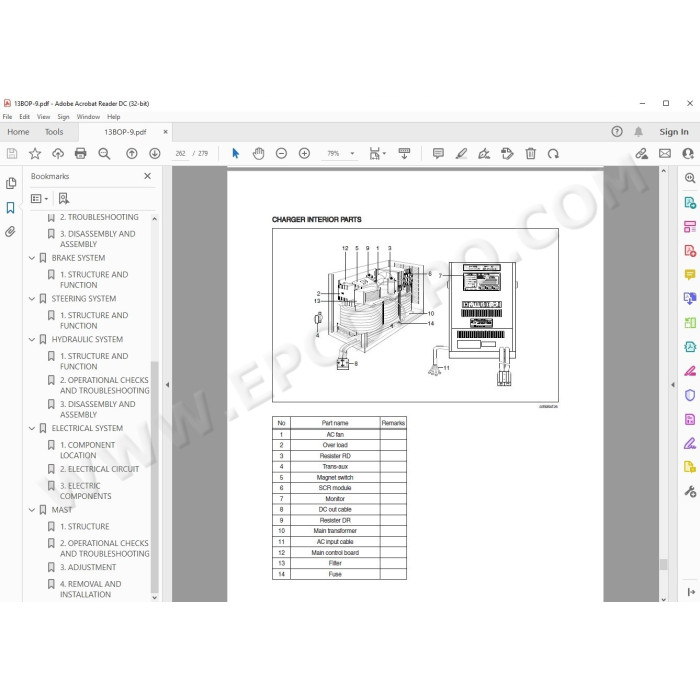Click the upload to cloud icon
This screenshot has height=700, width=700.
coord(58,154)
